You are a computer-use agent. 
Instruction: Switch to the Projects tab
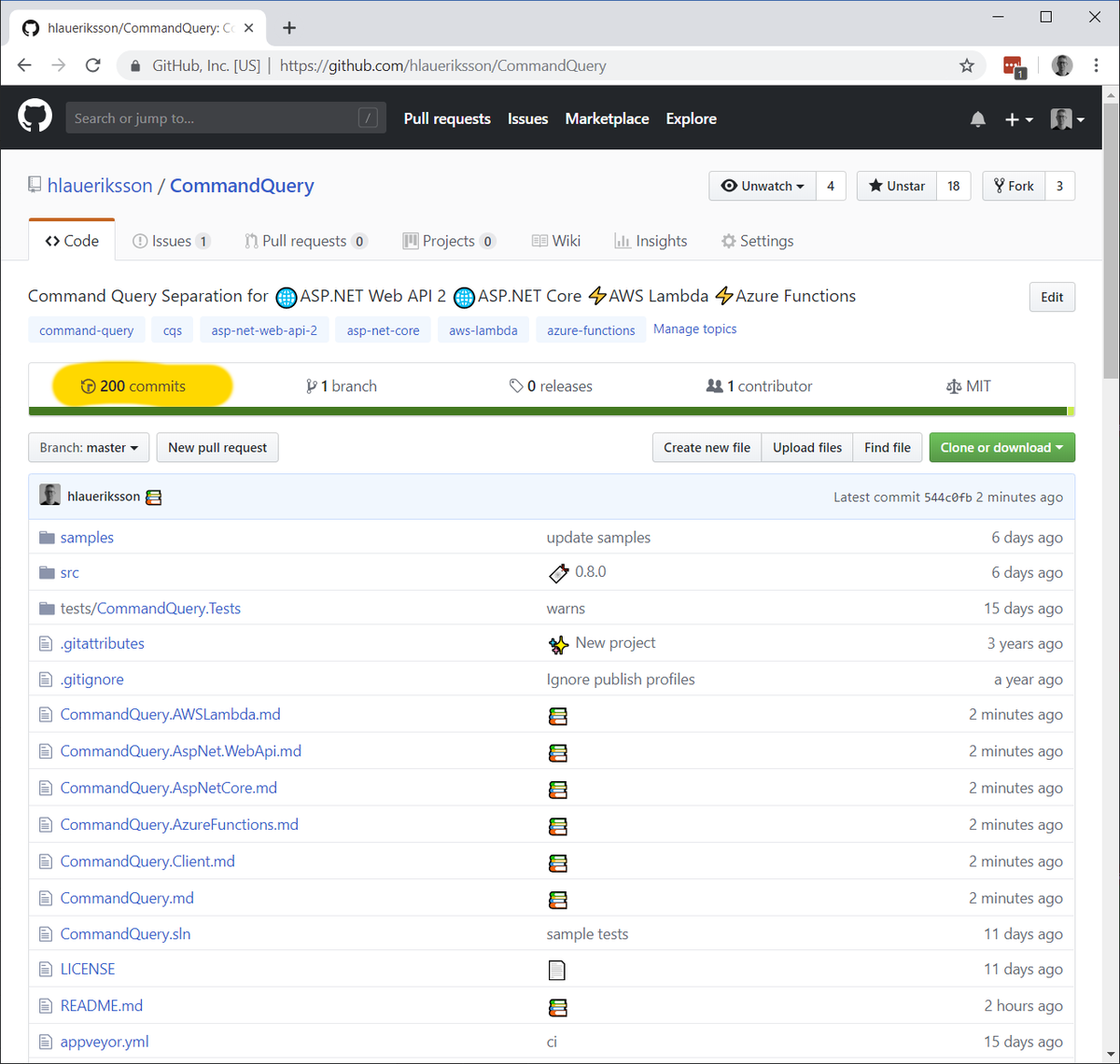449,241
